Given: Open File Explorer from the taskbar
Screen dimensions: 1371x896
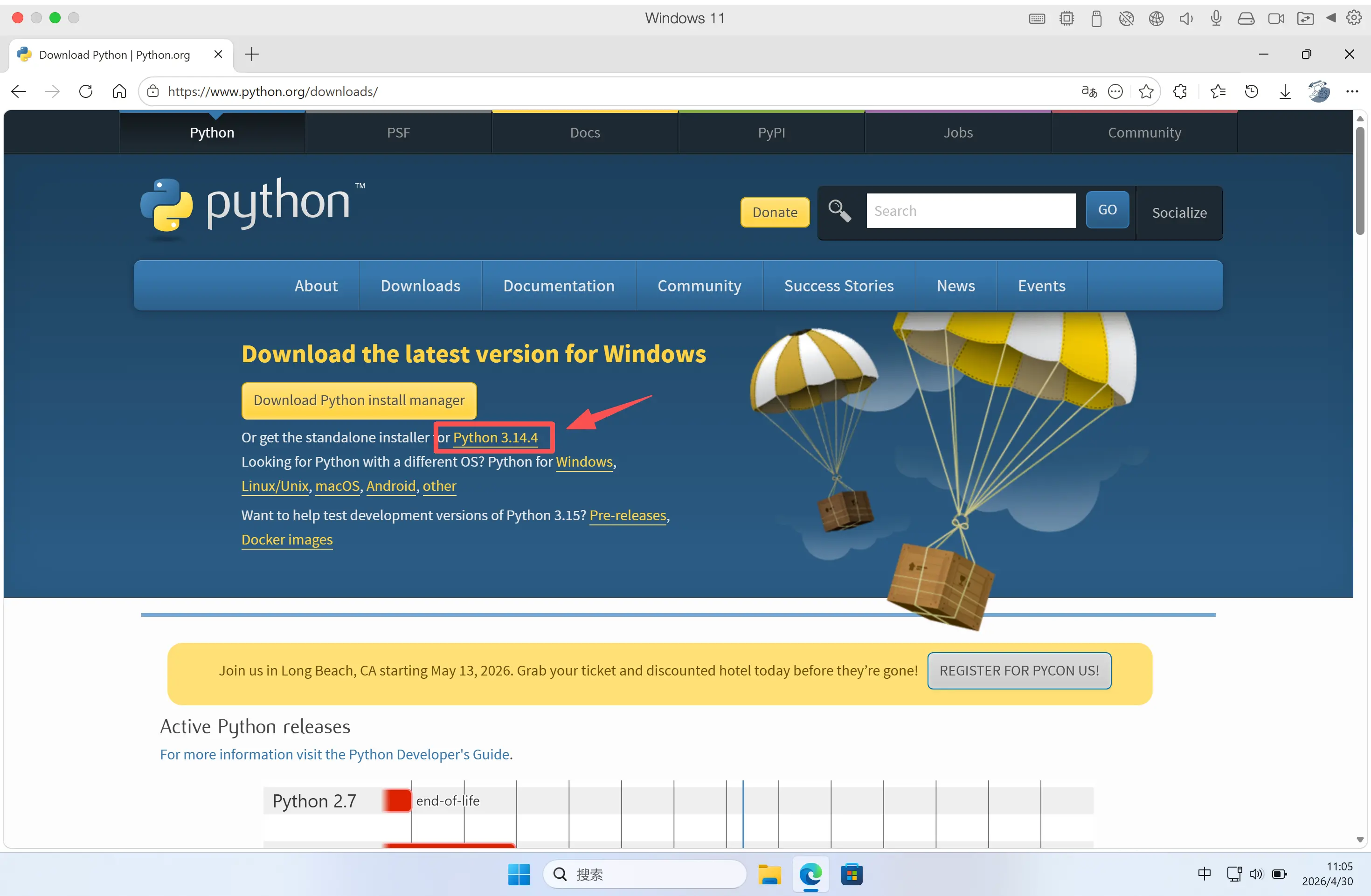Looking at the screenshot, I should tap(769, 874).
